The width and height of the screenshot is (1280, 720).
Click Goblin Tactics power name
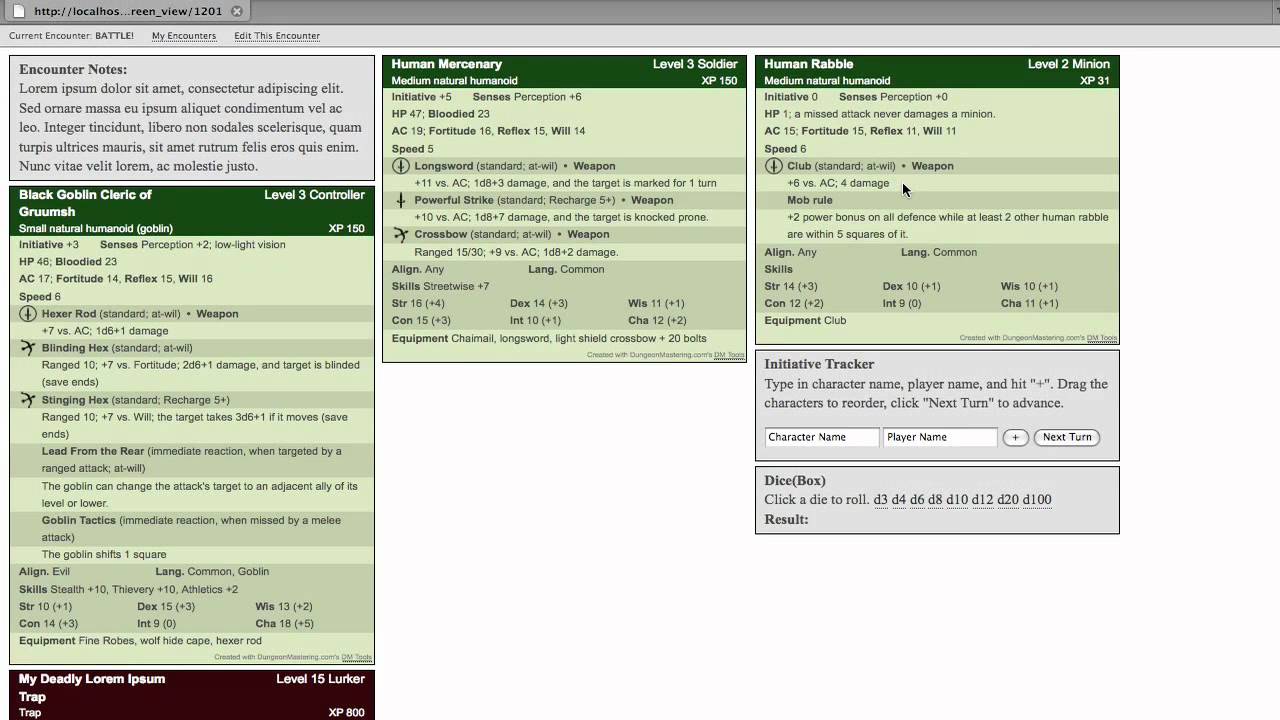point(79,520)
